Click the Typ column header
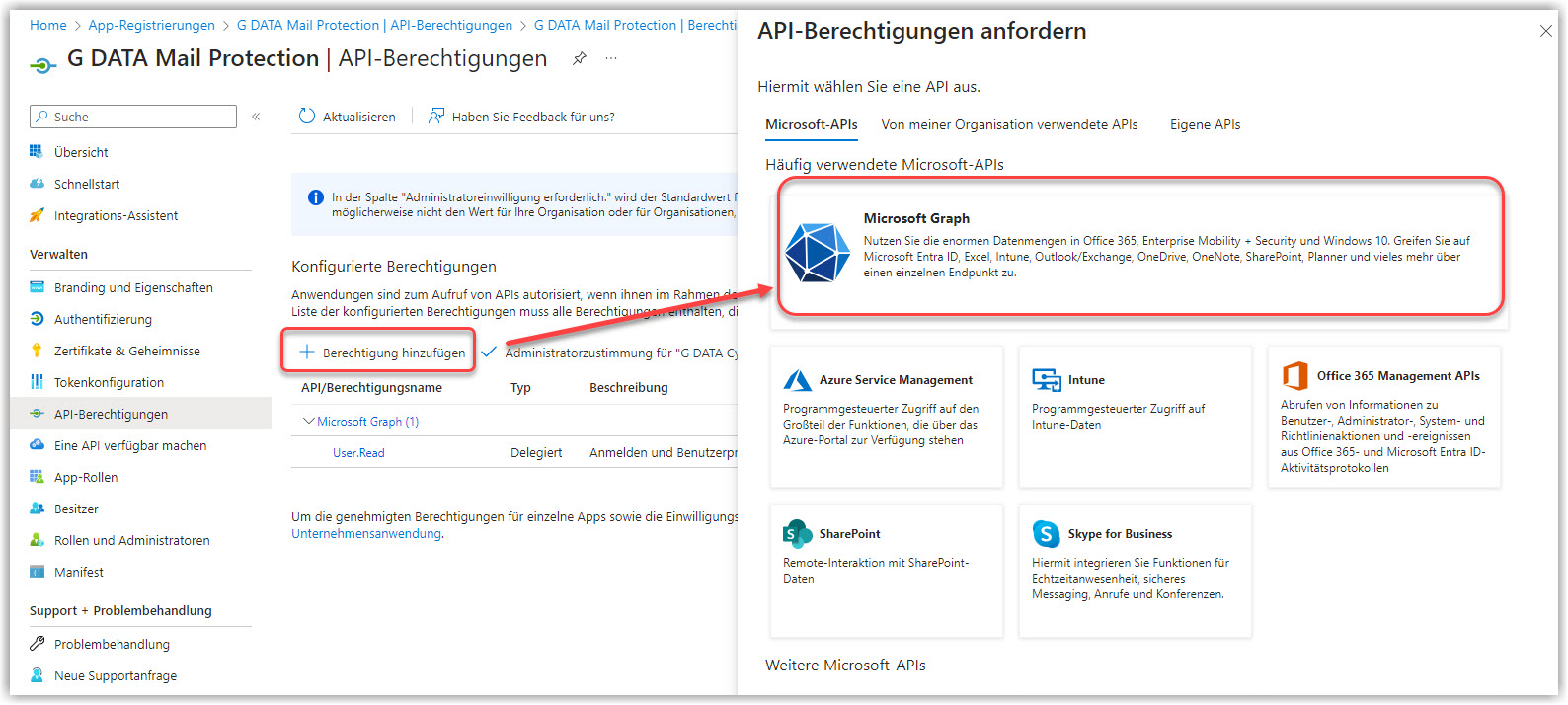The width and height of the screenshot is (1568, 705). tap(520, 387)
